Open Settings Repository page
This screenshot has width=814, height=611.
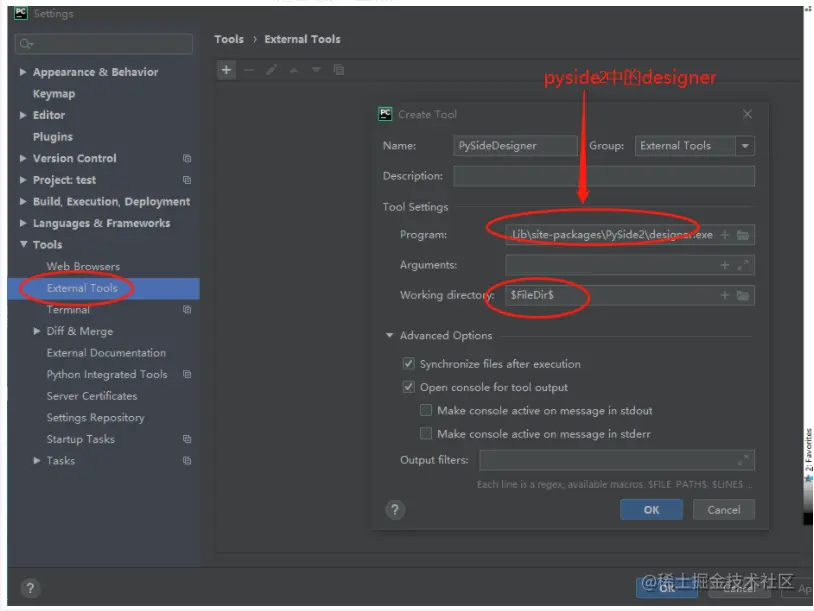96,418
